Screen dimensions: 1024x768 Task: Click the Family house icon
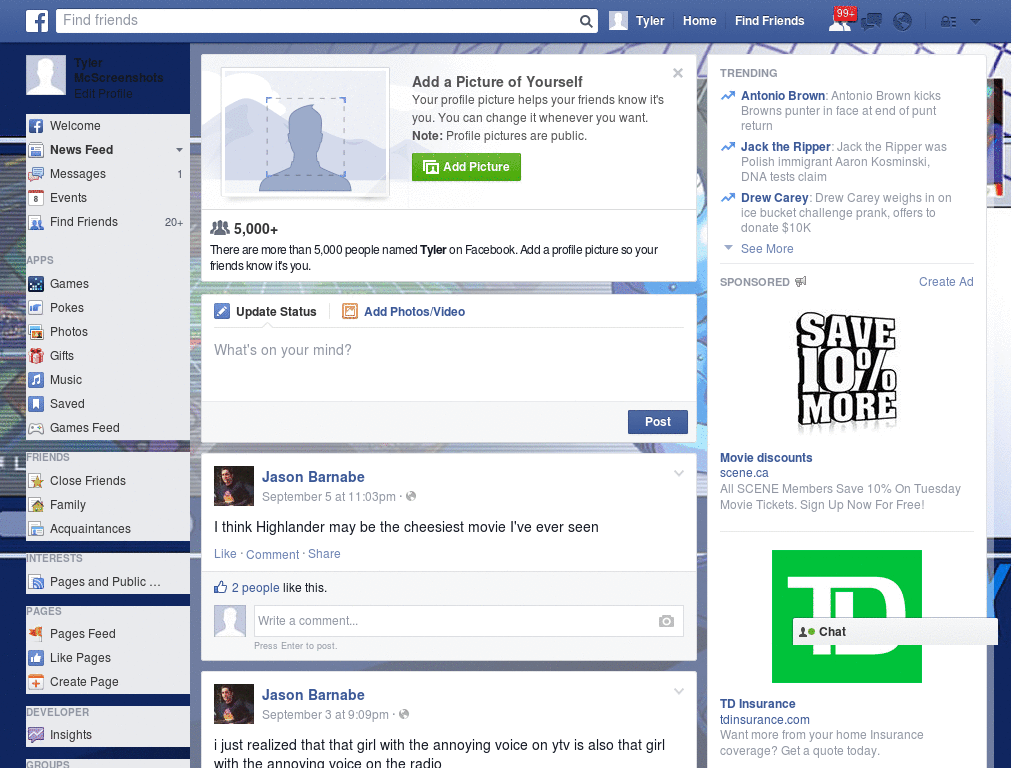point(36,505)
